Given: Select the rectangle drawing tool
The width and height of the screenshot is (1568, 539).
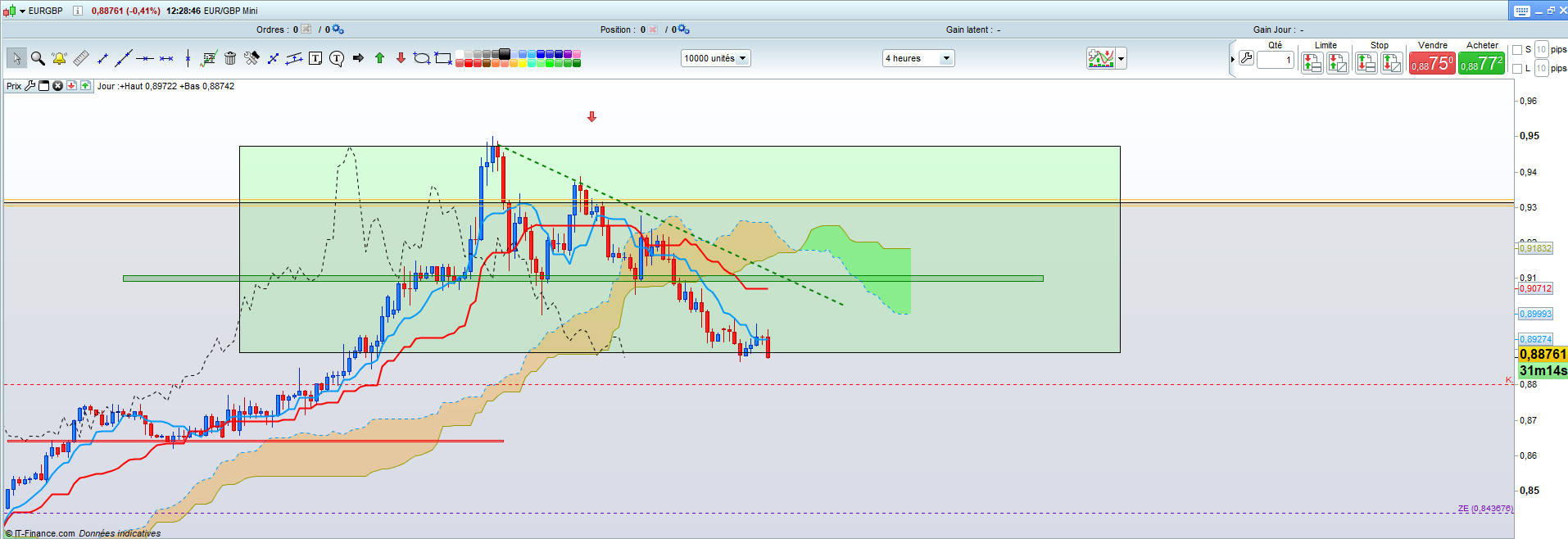Looking at the screenshot, I should [x=442, y=58].
